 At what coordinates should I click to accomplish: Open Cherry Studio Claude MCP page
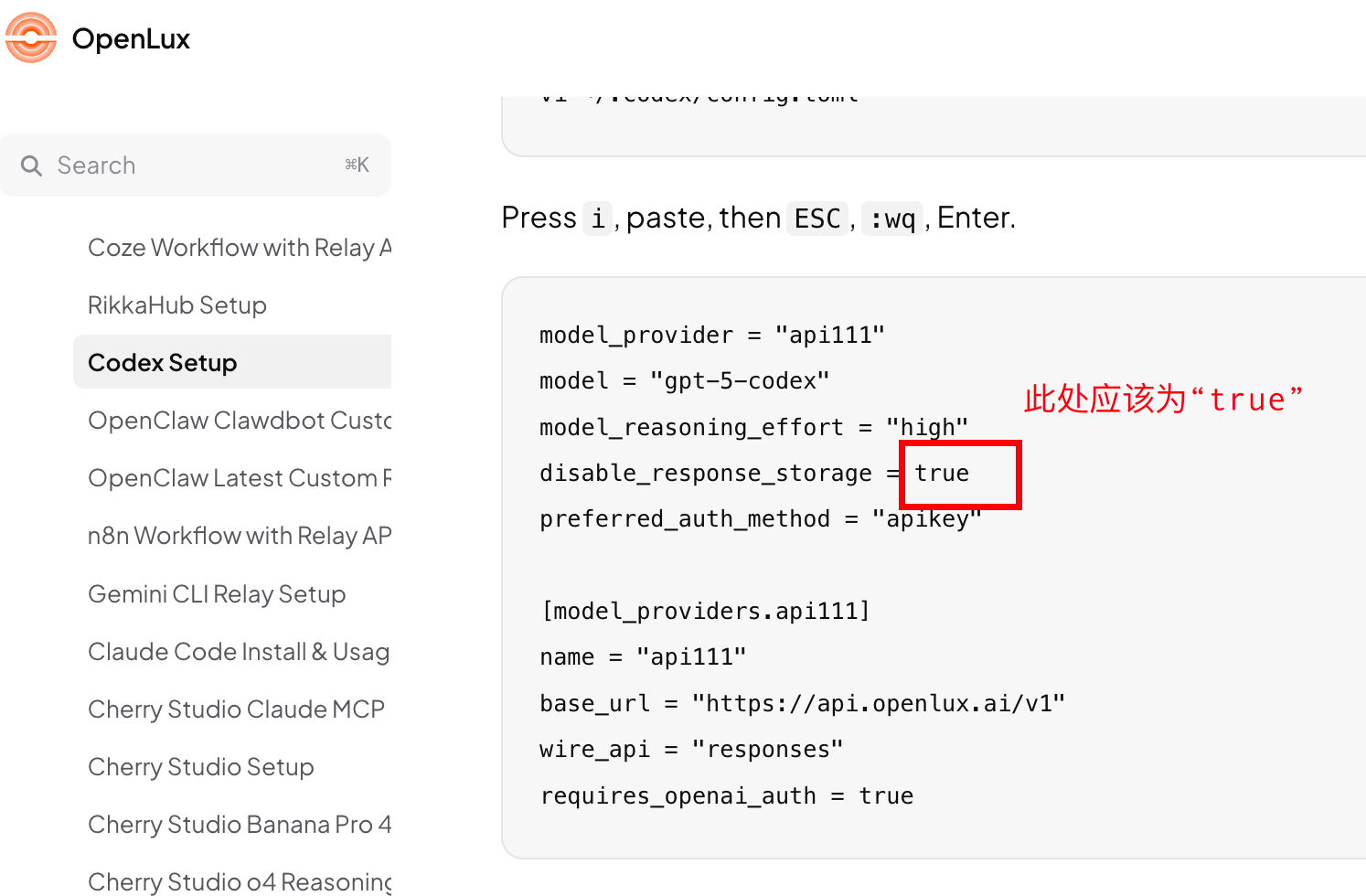click(x=236, y=709)
